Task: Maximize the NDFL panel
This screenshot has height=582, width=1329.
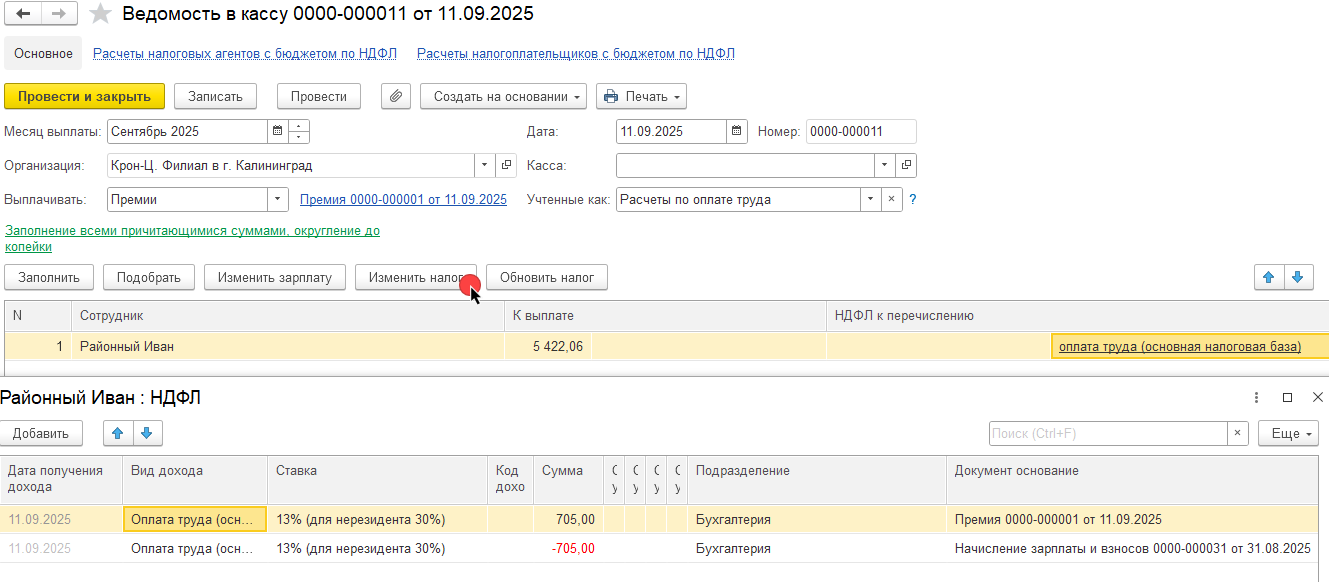Action: tap(1288, 397)
